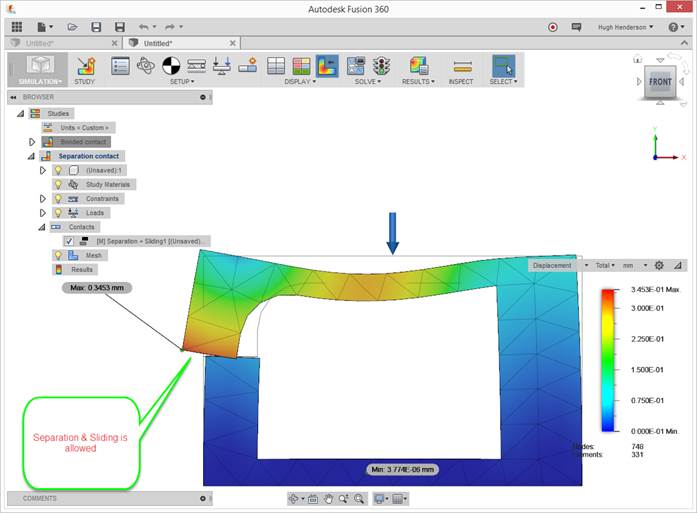Image resolution: width=697 pixels, height=513 pixels.
Task: Click the displacement color legend bar
Action: 608,361
